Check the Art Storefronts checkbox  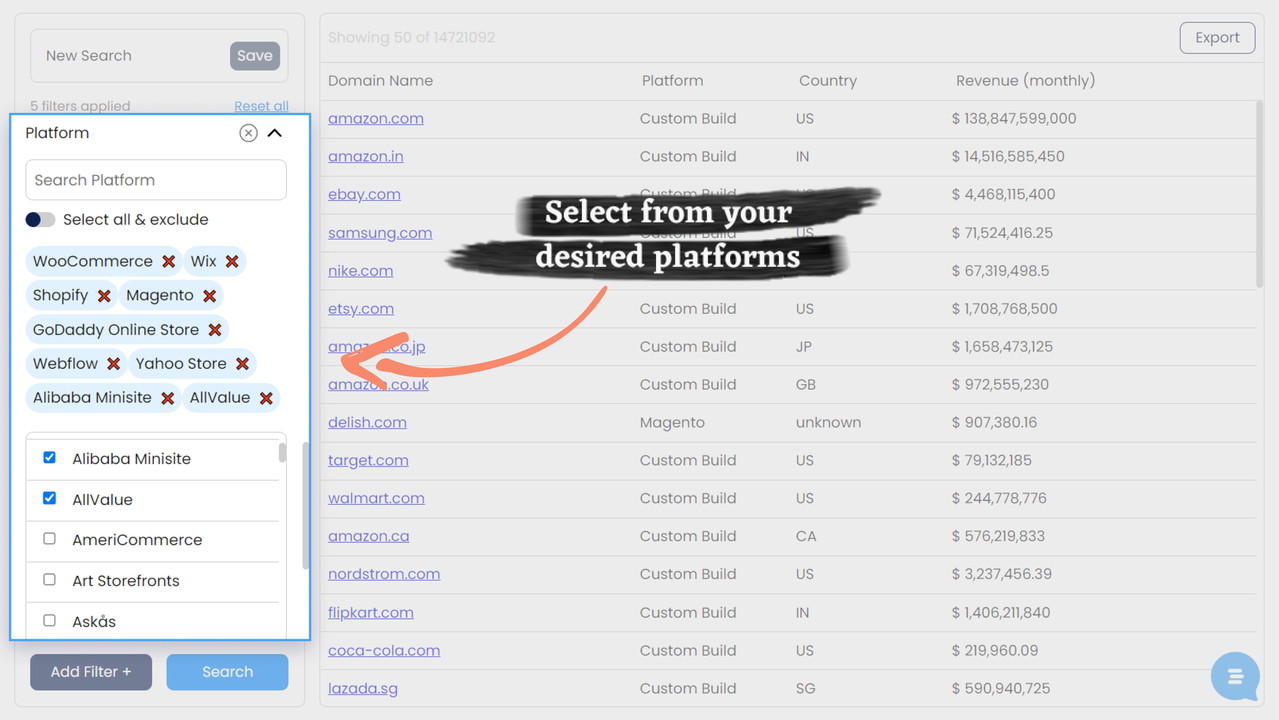click(x=49, y=580)
